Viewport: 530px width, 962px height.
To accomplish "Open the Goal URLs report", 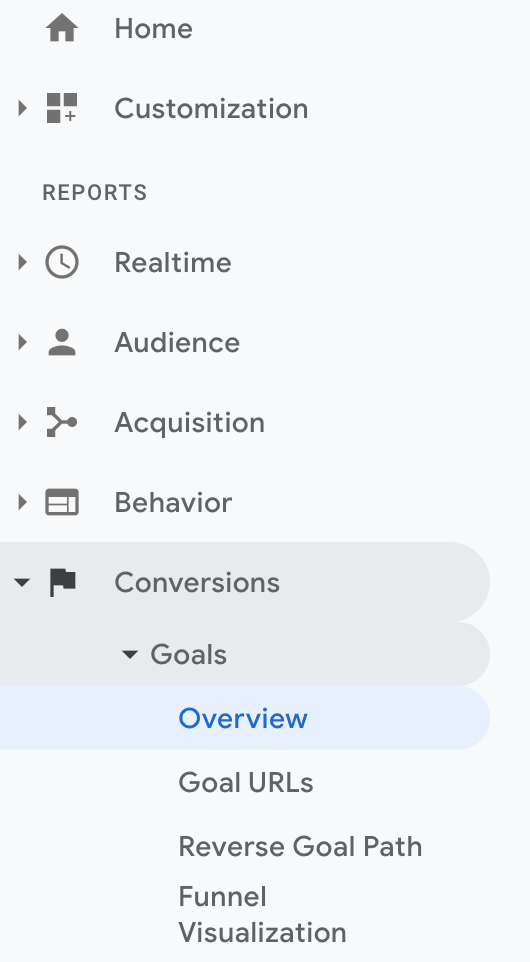I will coord(245,782).
